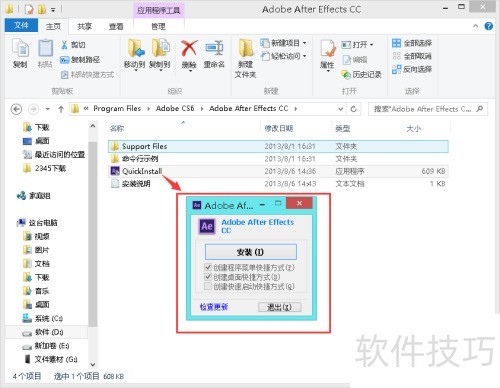Click the New folder icon
The height and width of the screenshot is (388, 500).
coord(246,48)
